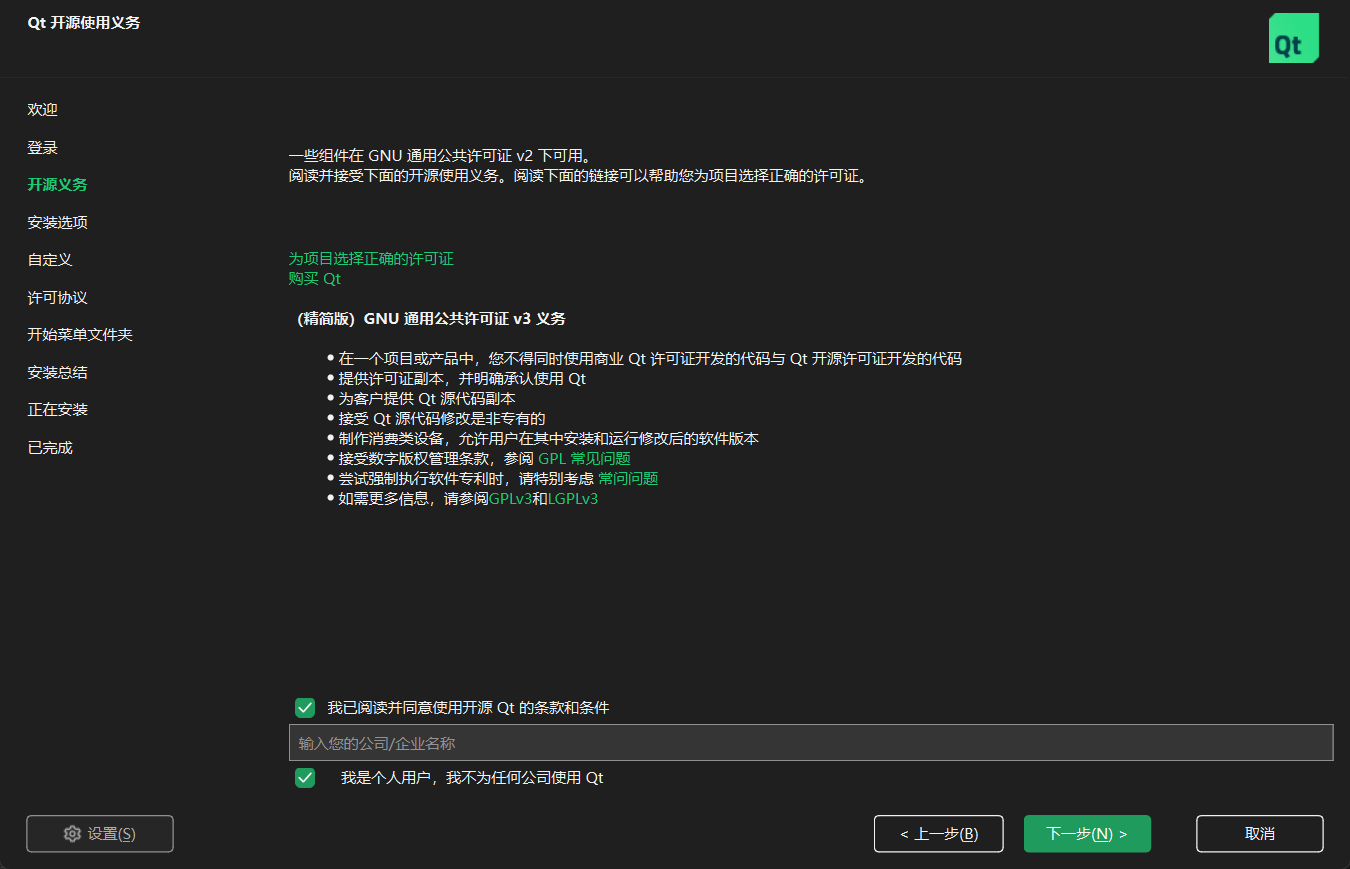Uncheck 我已阅读并同意使用开源 Qt 的条款和条件
1350x869 pixels.
(305, 708)
